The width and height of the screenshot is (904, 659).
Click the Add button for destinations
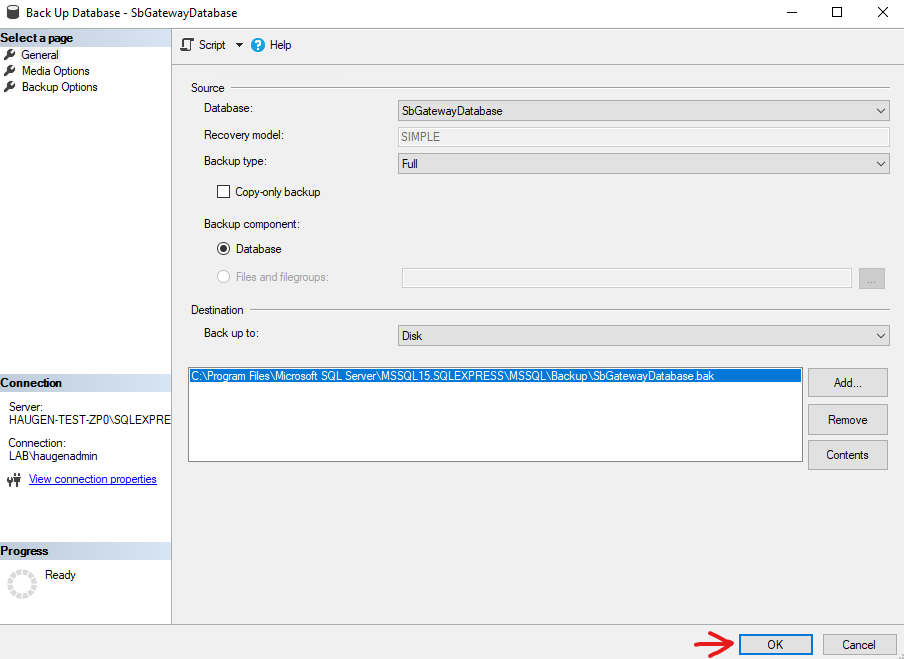(x=847, y=382)
